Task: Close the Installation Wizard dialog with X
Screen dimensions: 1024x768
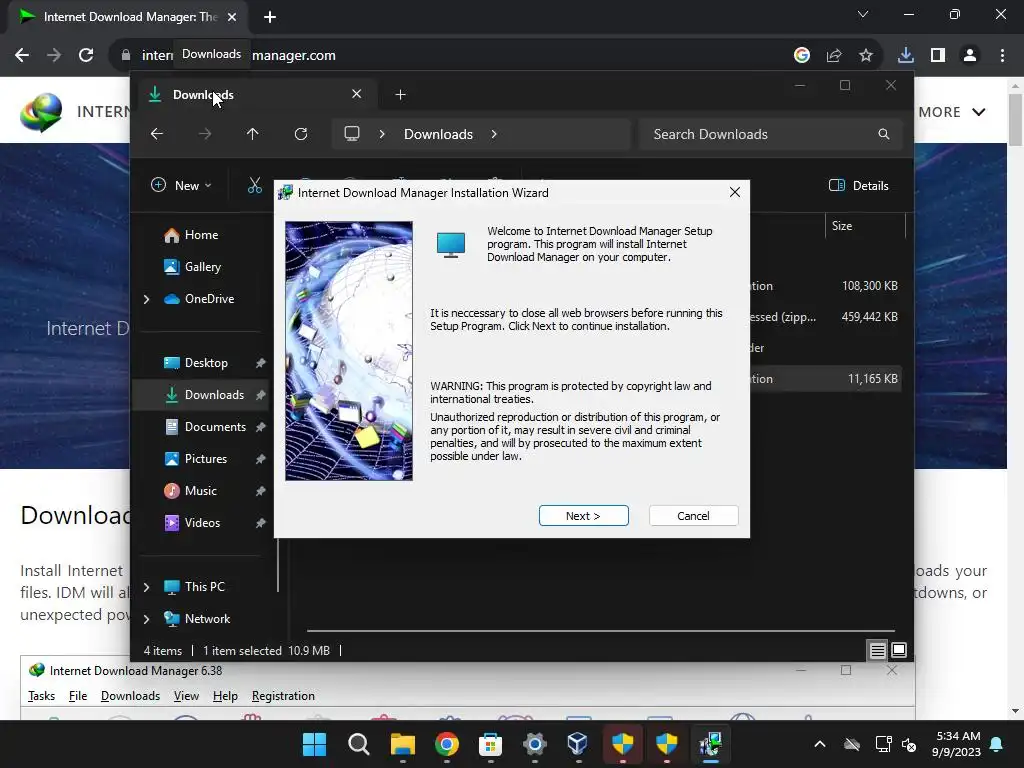Action: click(x=735, y=192)
